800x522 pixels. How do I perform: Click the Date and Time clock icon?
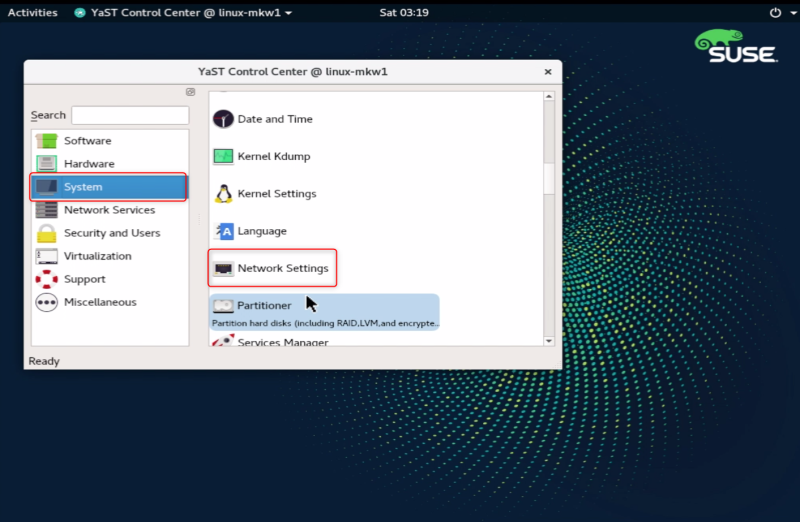[223, 119]
